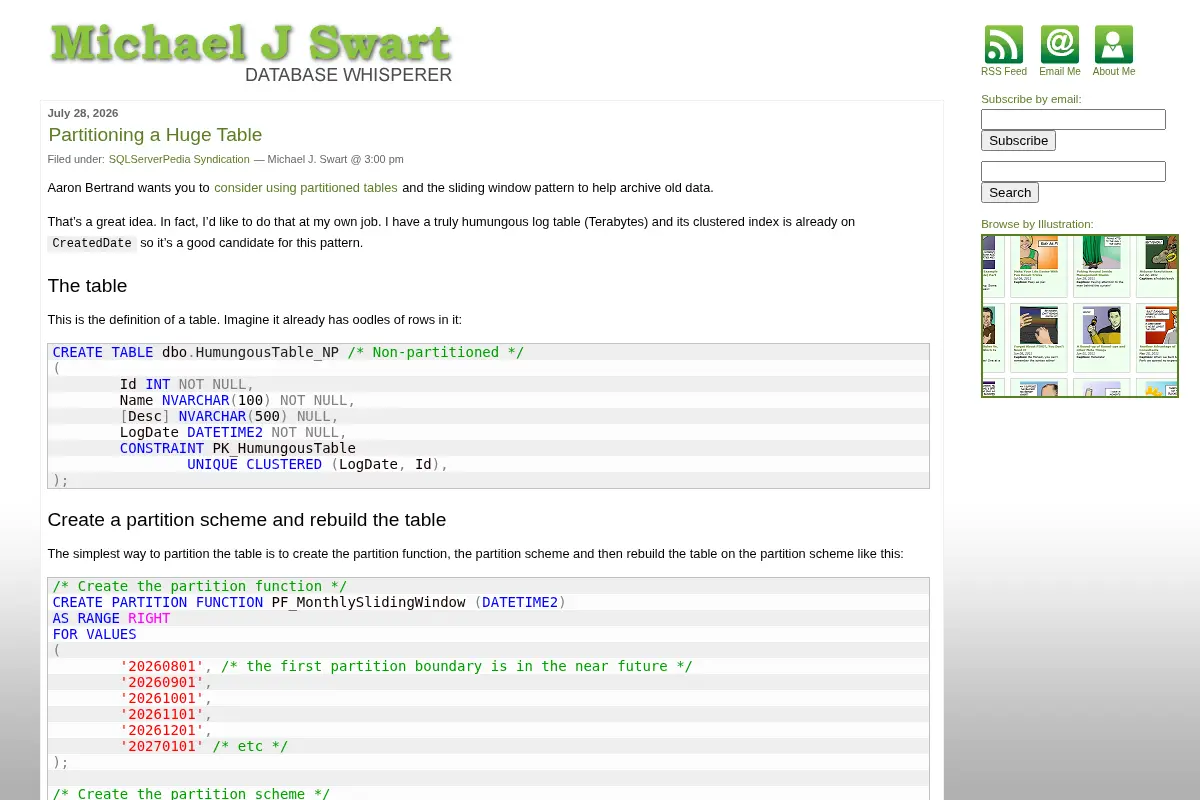Focus the Subscribe by email input field
1200x800 pixels.
coord(1073,120)
